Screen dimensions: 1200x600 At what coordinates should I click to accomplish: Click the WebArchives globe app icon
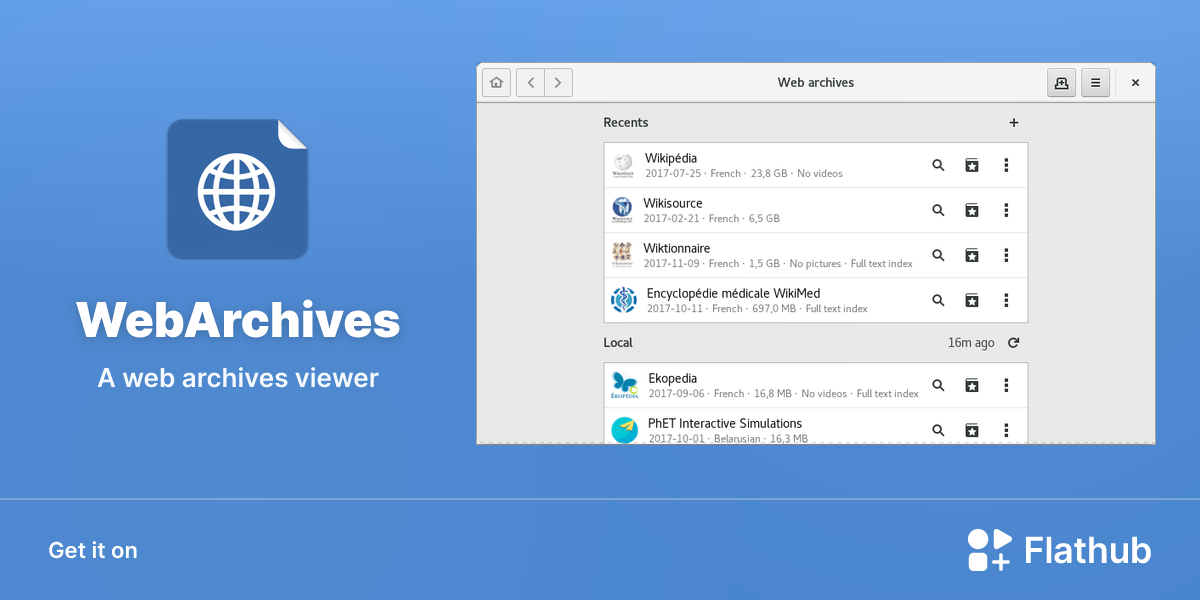coord(237,190)
